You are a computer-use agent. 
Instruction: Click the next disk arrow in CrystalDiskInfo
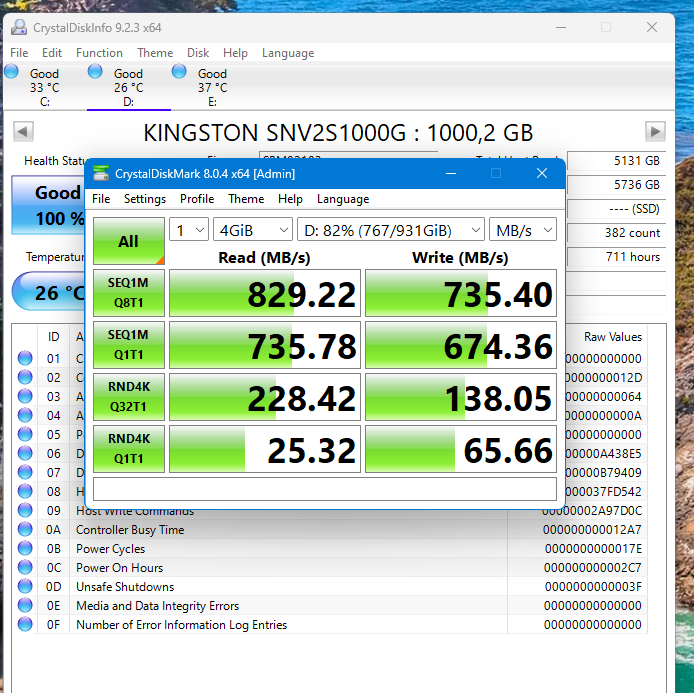click(655, 131)
